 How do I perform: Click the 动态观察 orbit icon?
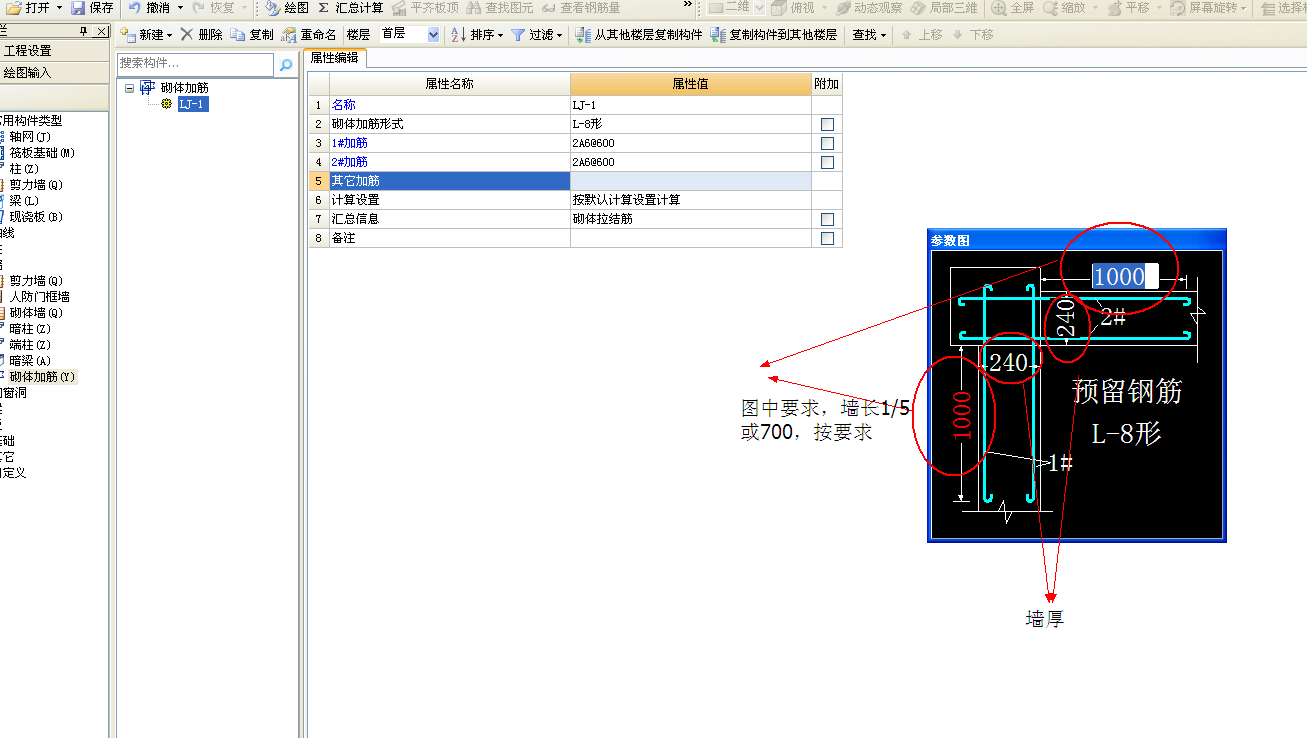(x=843, y=8)
